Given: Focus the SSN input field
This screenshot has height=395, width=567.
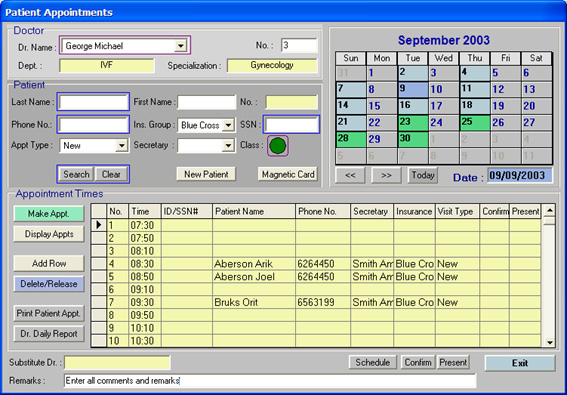Looking at the screenshot, I should (291, 125).
